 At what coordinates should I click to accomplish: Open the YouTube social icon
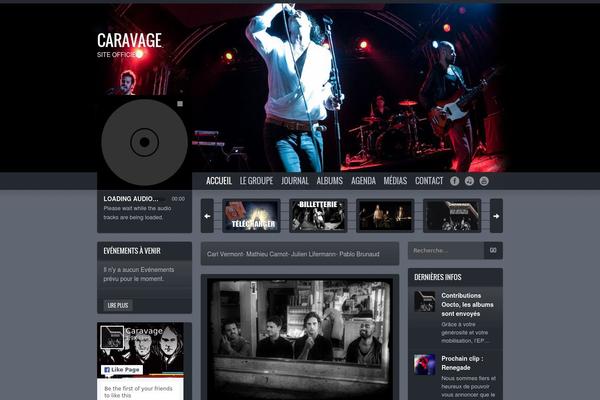[x=484, y=181]
